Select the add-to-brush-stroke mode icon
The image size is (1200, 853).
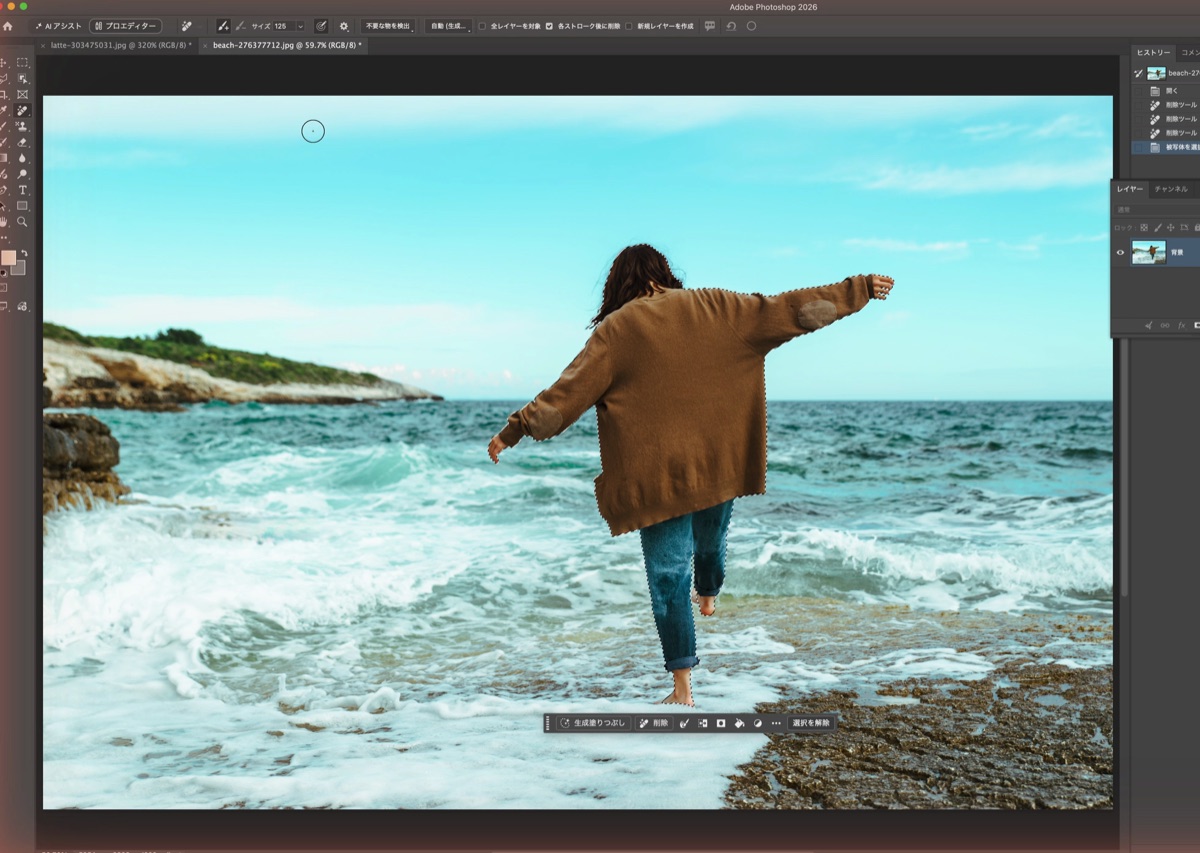tap(223, 26)
